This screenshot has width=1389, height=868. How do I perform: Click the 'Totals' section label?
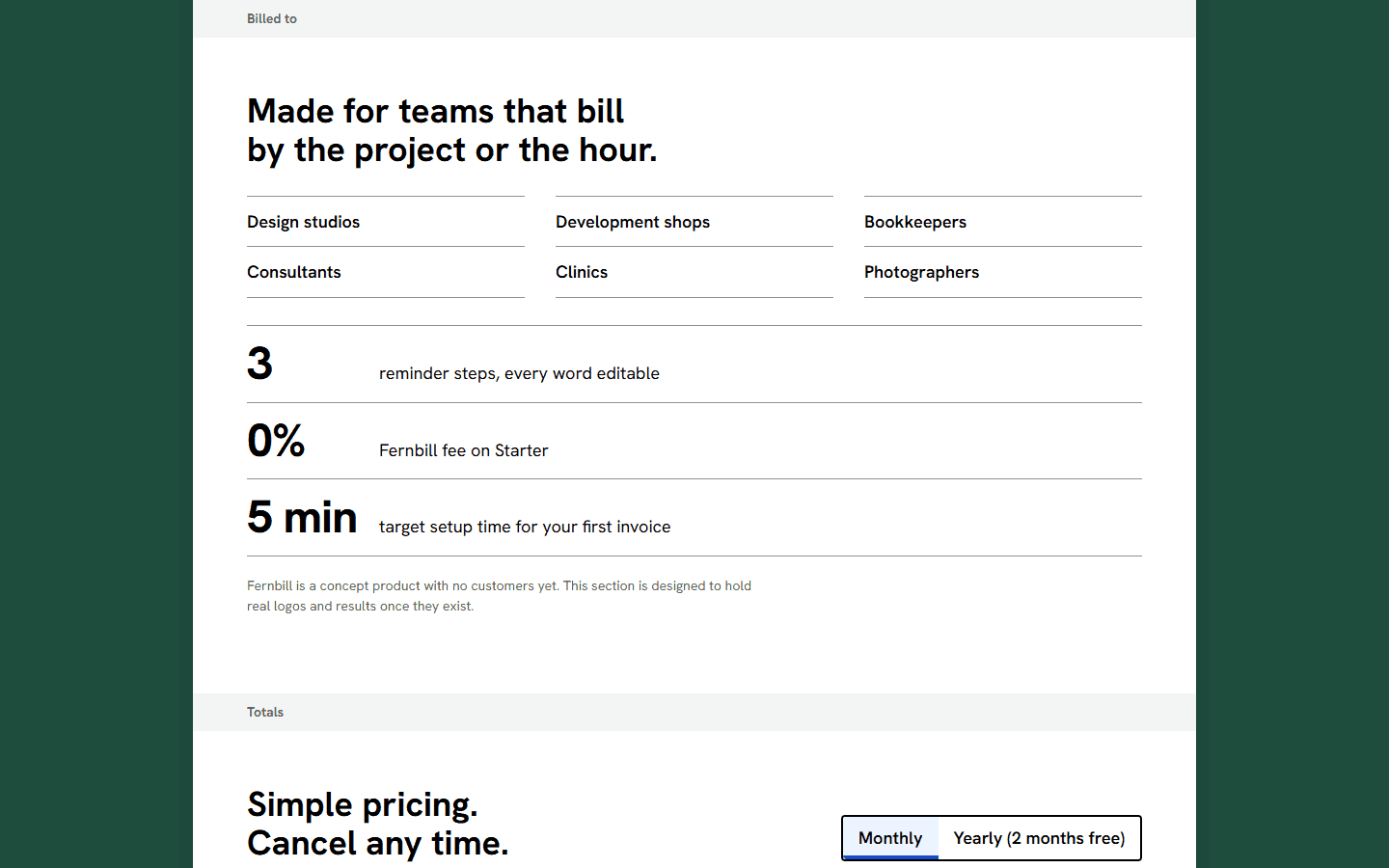coord(265,712)
